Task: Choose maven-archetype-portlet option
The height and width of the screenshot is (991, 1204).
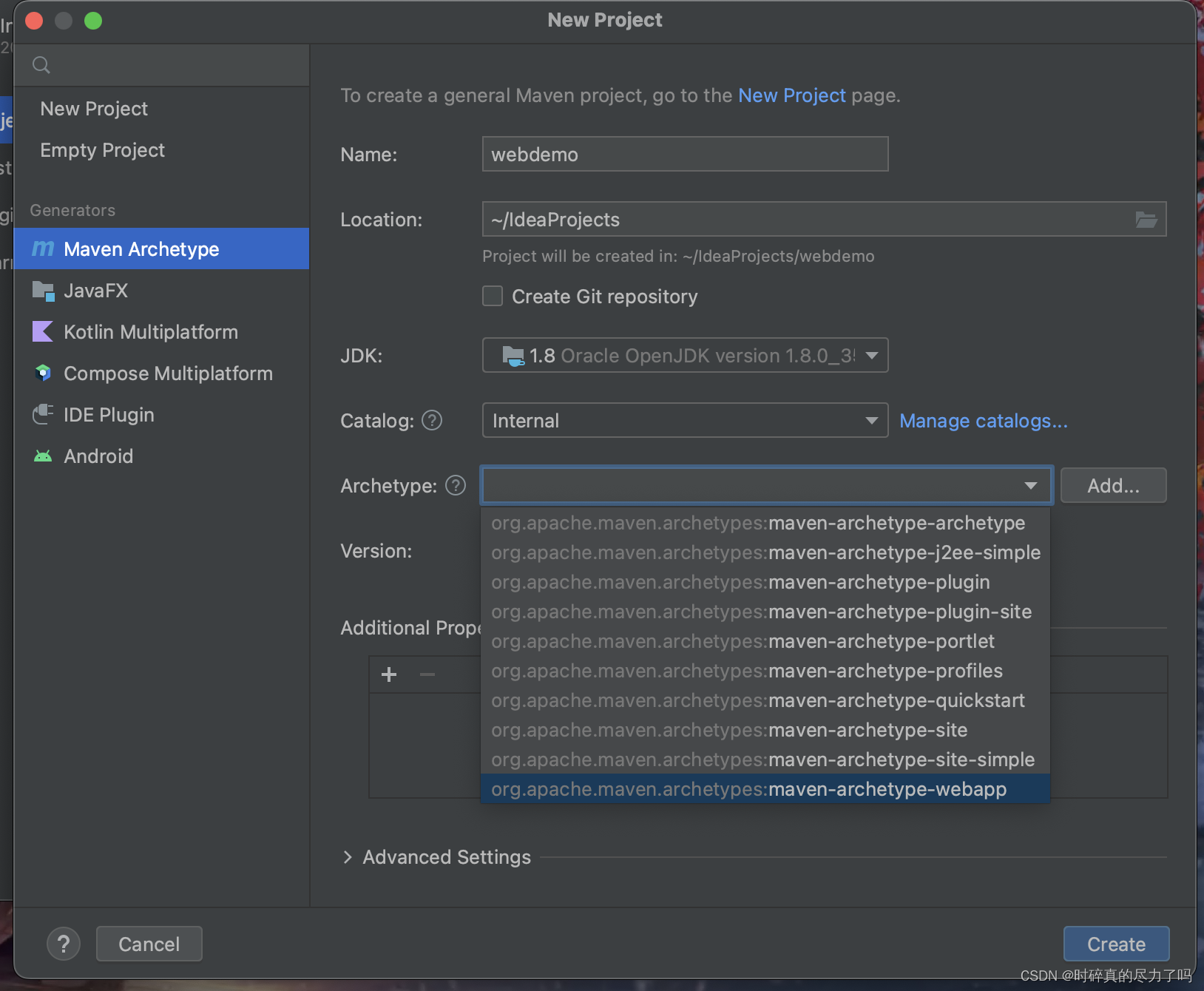Action: (x=765, y=641)
